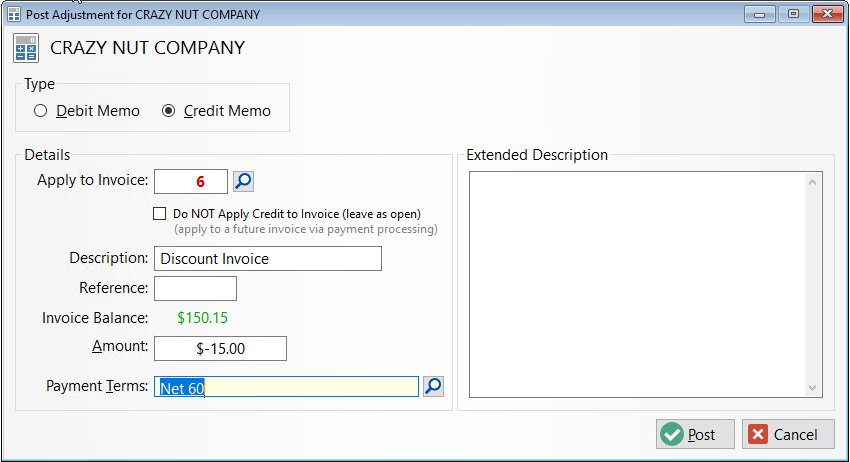This screenshot has height=462, width=850.
Task: Click the Apply to Invoice number field
Action: (191, 181)
